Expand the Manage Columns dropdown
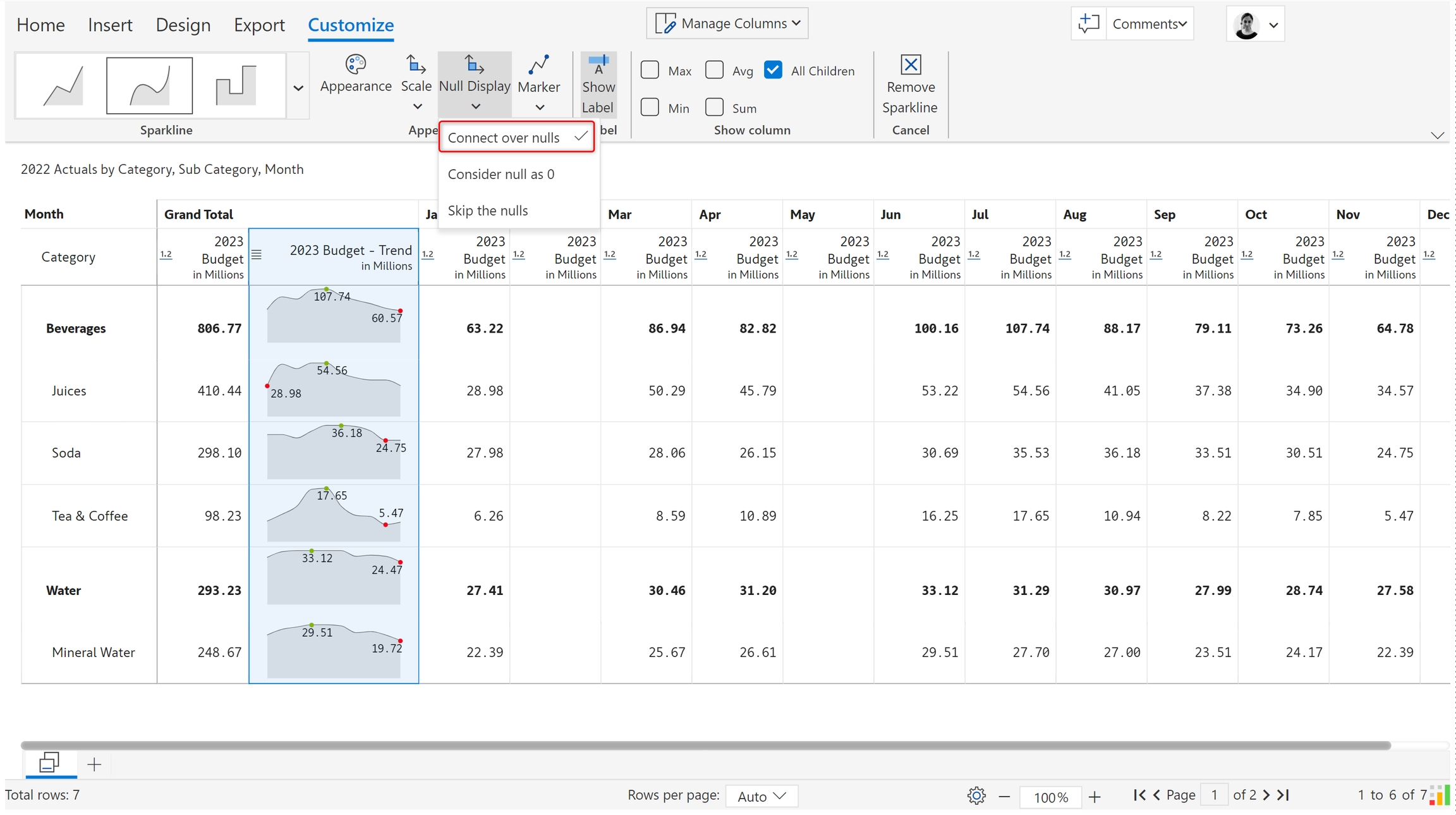Image resolution: width=1456 pixels, height=815 pixels. [x=727, y=23]
